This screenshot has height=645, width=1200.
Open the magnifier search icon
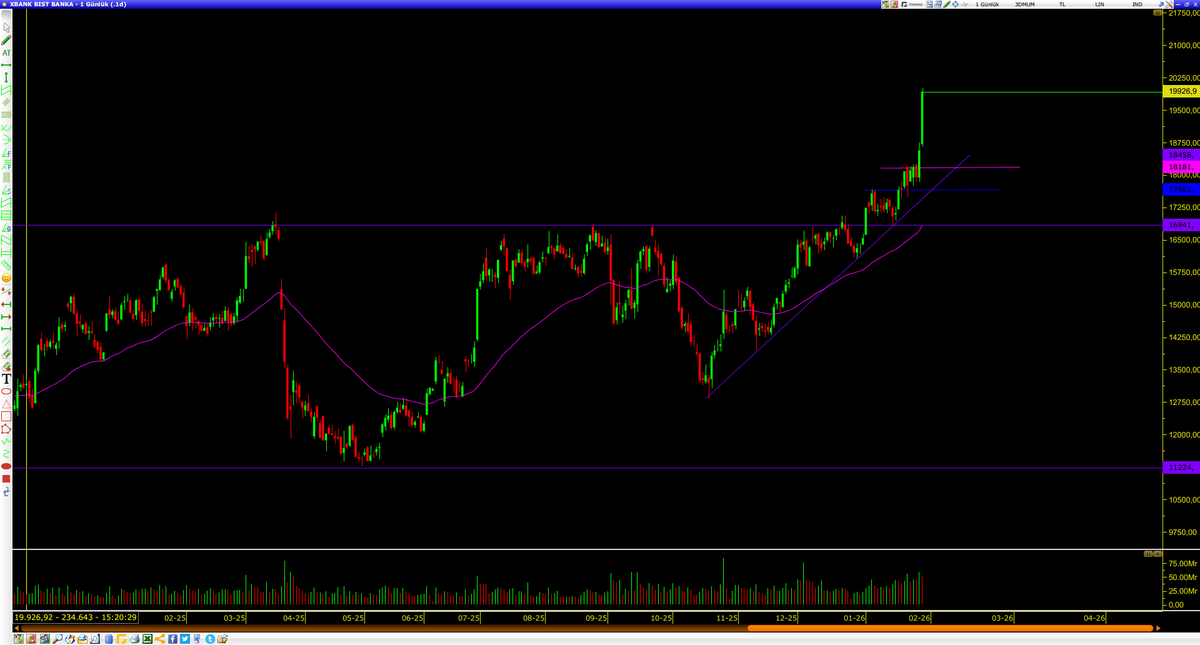click(58, 639)
